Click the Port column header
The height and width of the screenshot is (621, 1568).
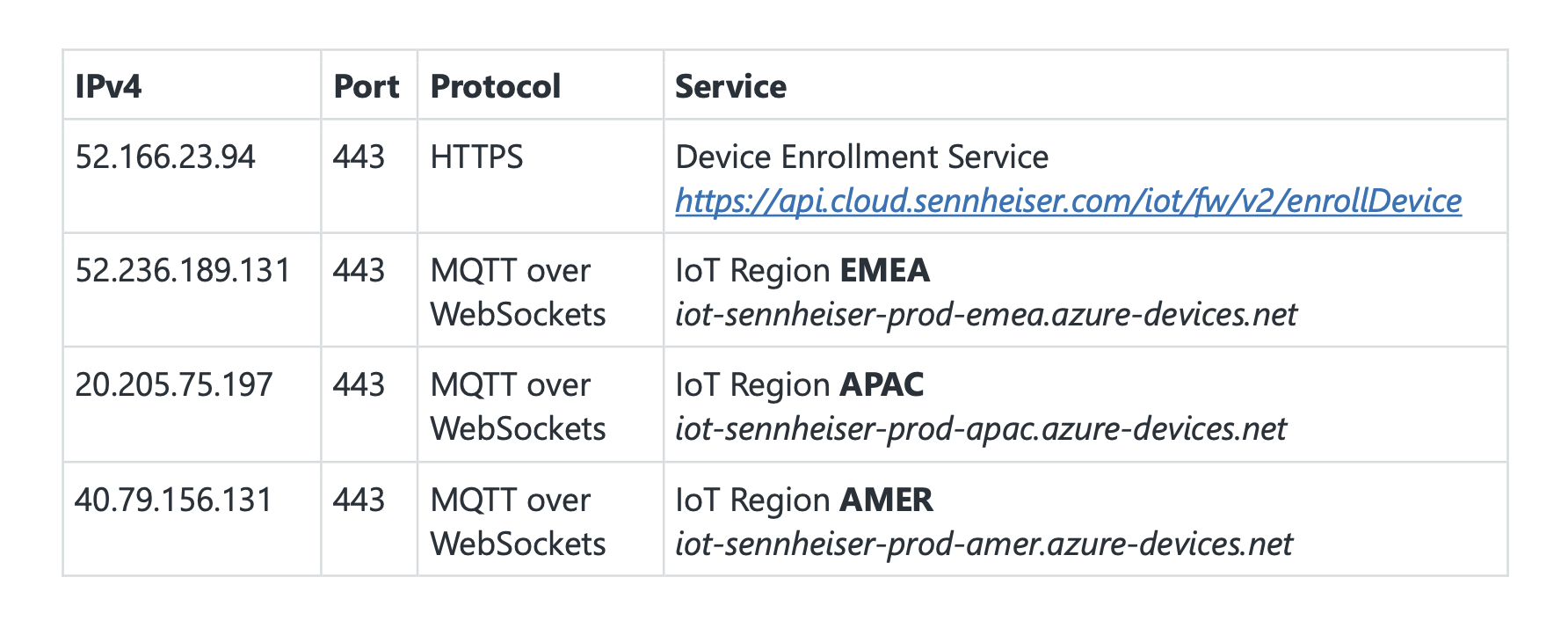click(x=366, y=86)
